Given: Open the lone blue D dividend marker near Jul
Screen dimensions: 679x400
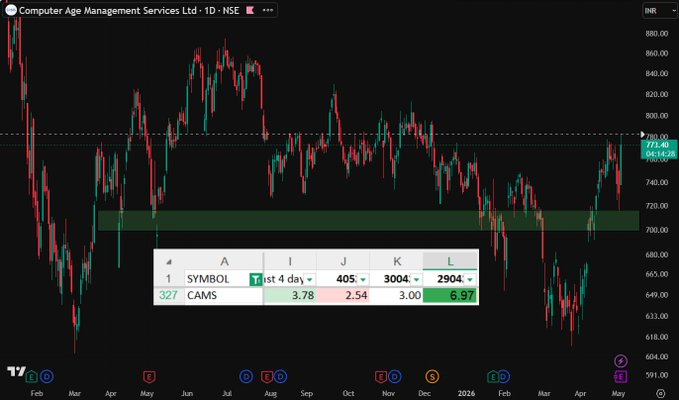Looking at the screenshot, I should click(x=246, y=377).
